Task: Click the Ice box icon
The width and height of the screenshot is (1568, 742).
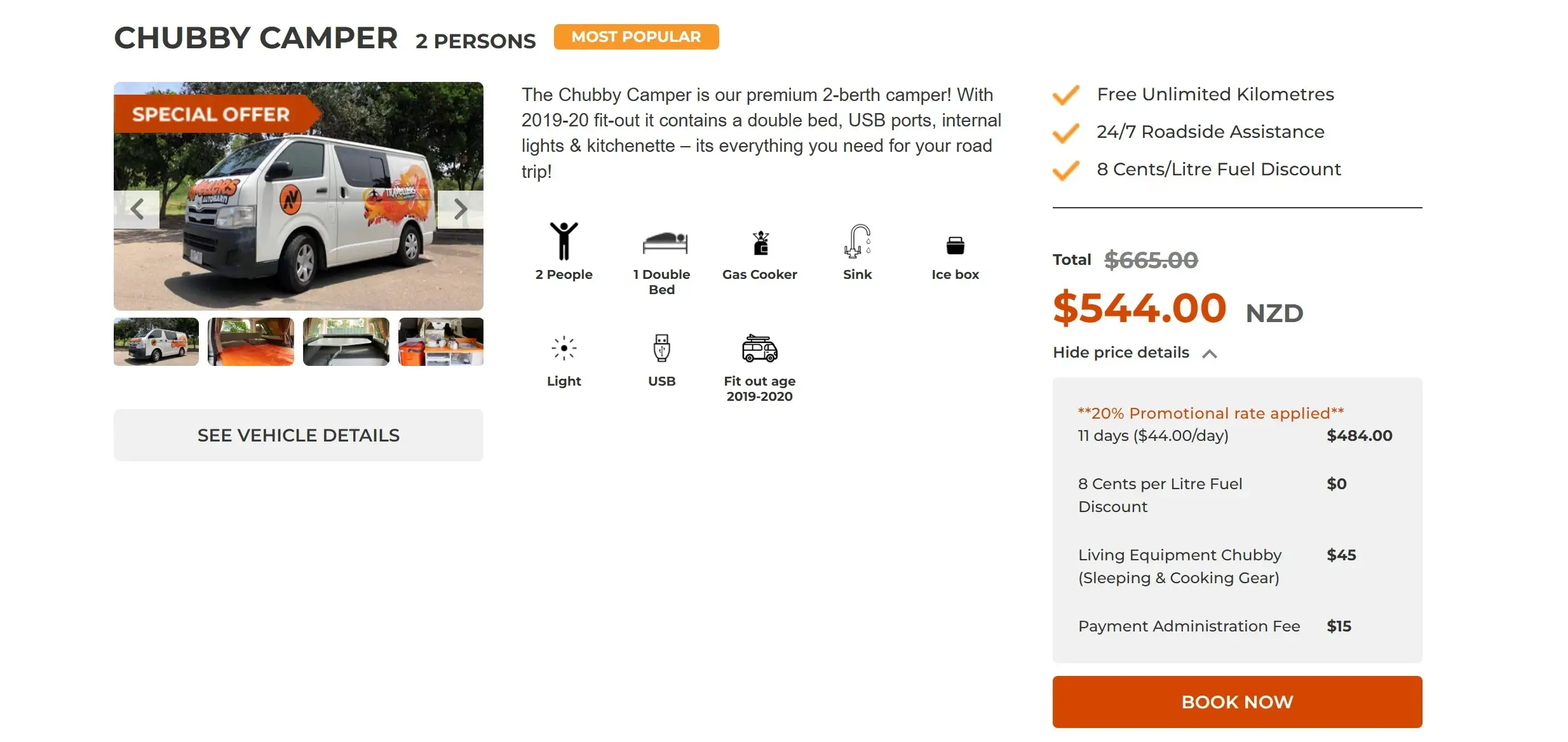Action: coord(955,245)
